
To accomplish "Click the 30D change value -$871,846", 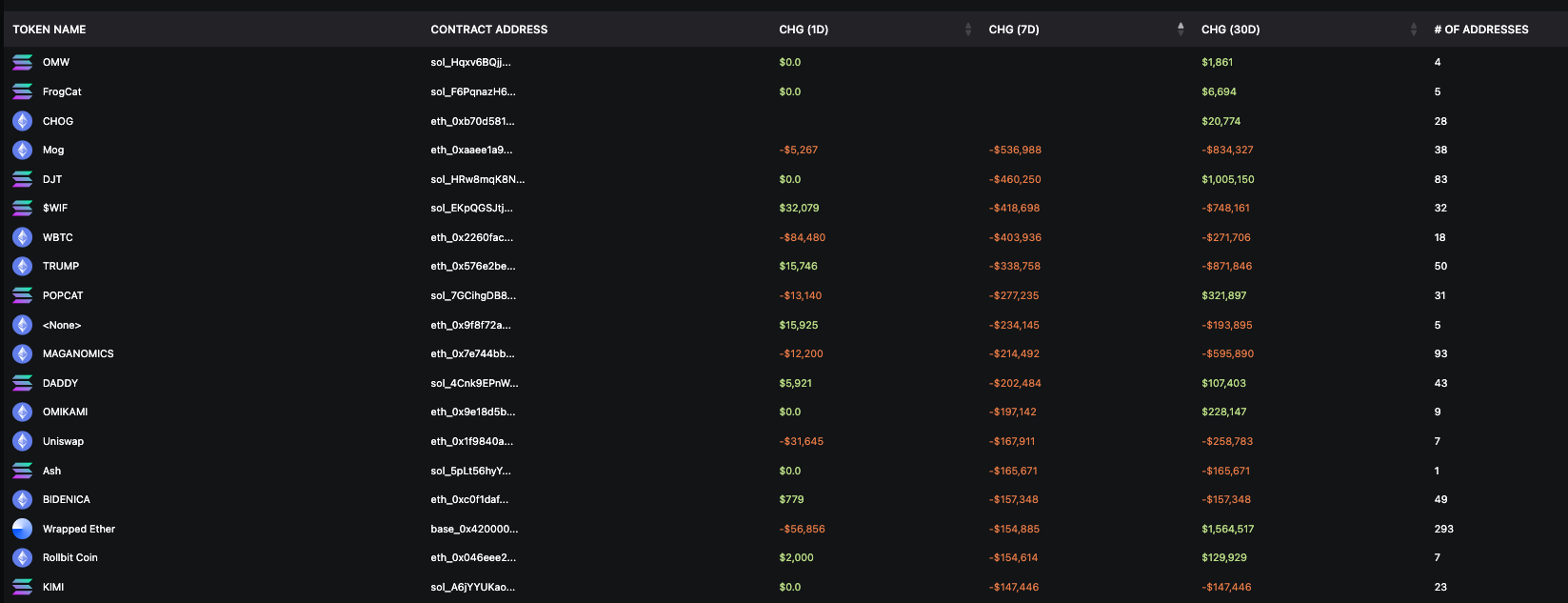I will (1227, 267).
